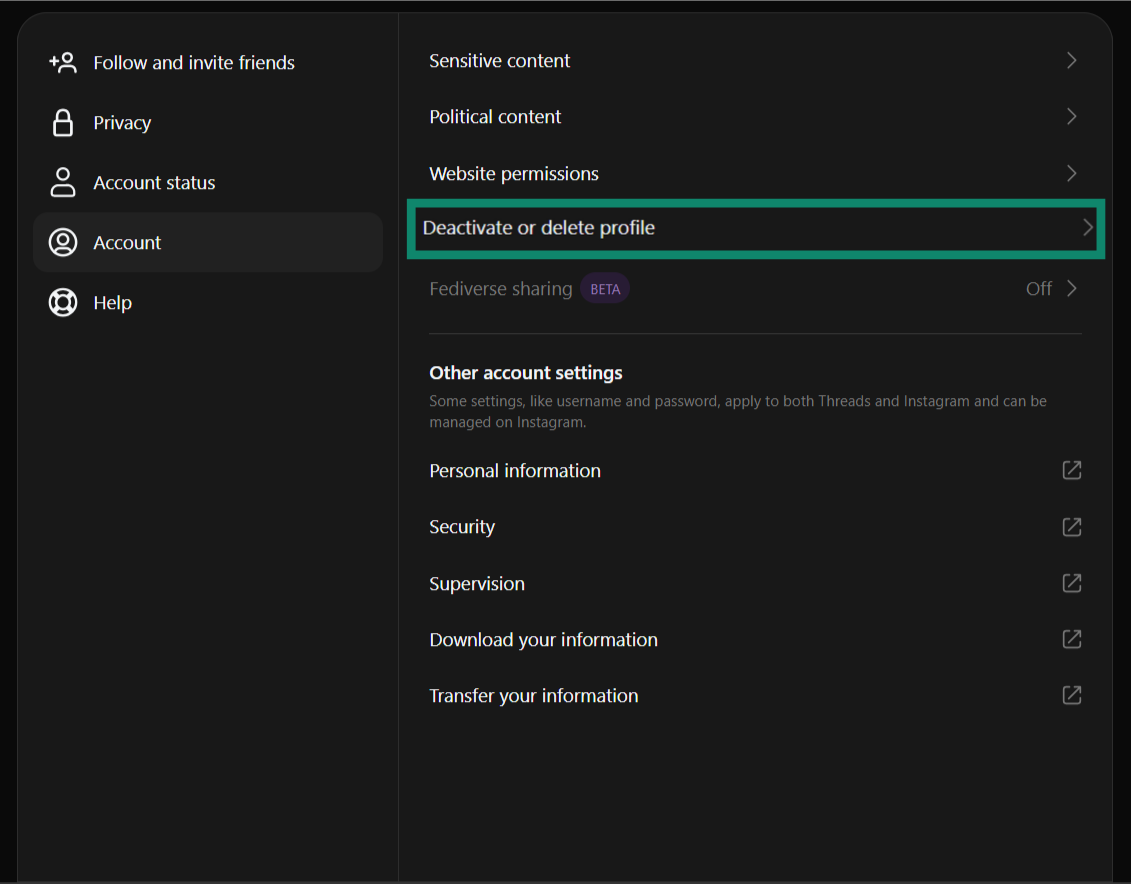This screenshot has height=884, width=1131.
Task: Click the external link icon beside Security
Action: point(1071,527)
